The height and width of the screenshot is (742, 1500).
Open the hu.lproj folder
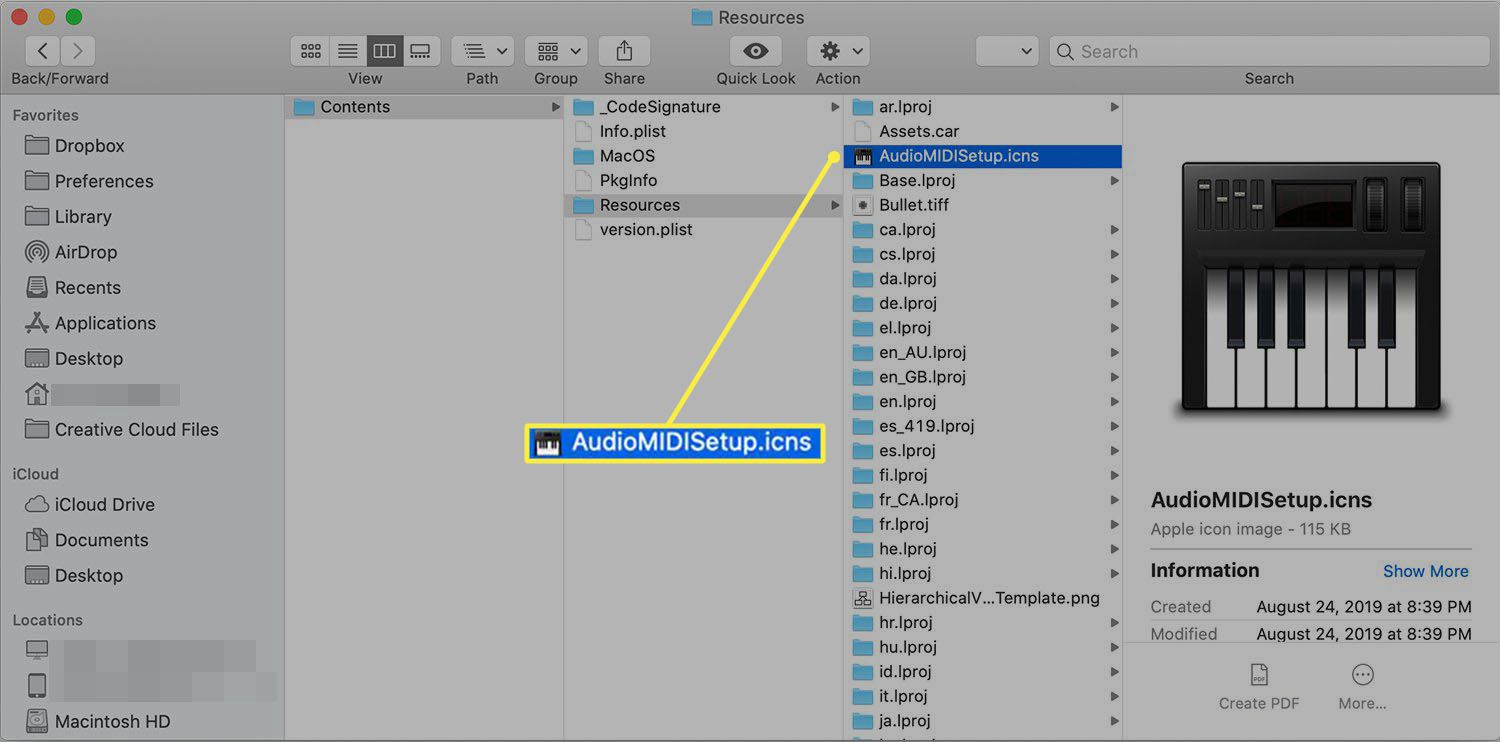click(x=984, y=647)
